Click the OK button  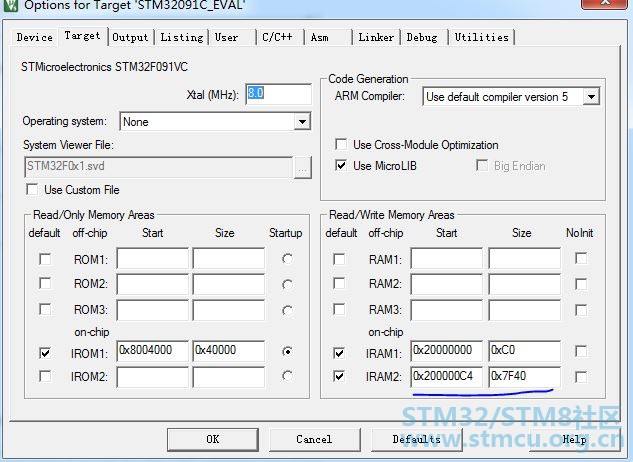pos(213,439)
